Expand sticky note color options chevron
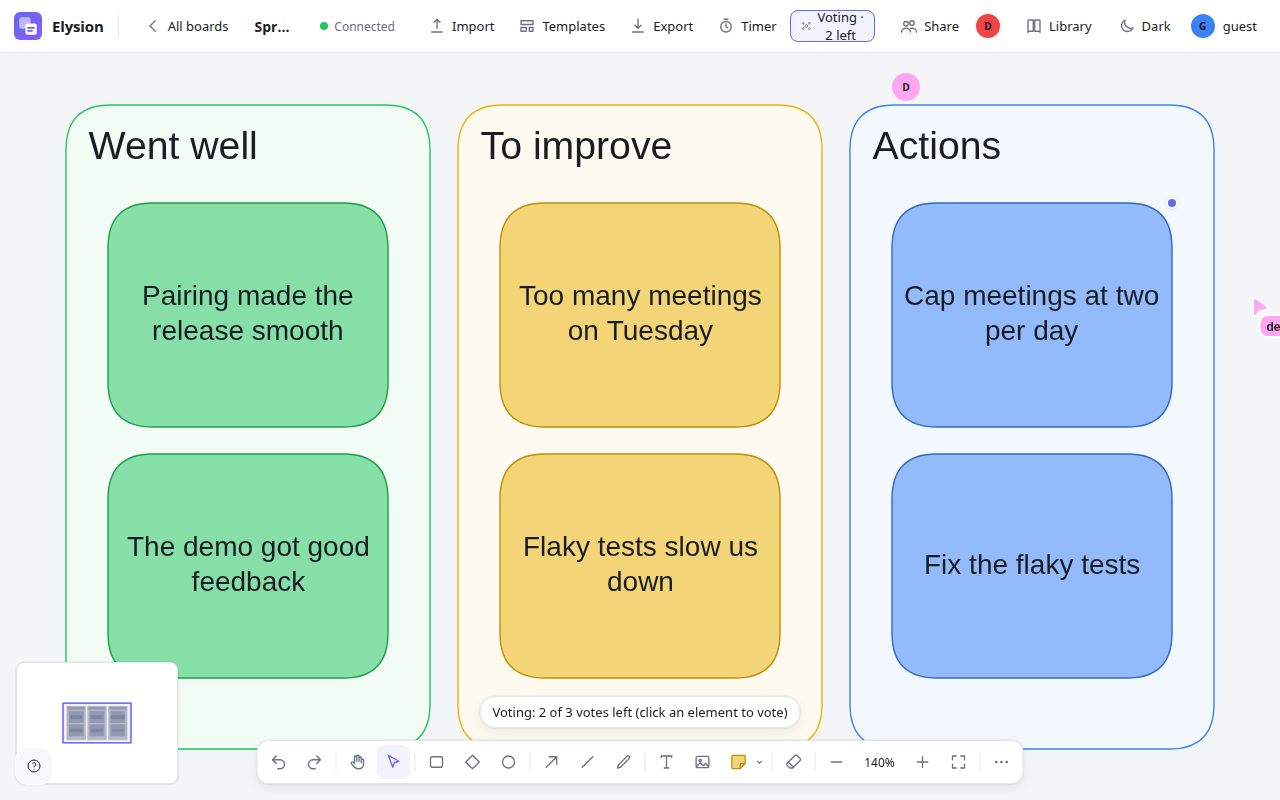Image resolution: width=1280 pixels, height=800 pixels. click(x=760, y=762)
